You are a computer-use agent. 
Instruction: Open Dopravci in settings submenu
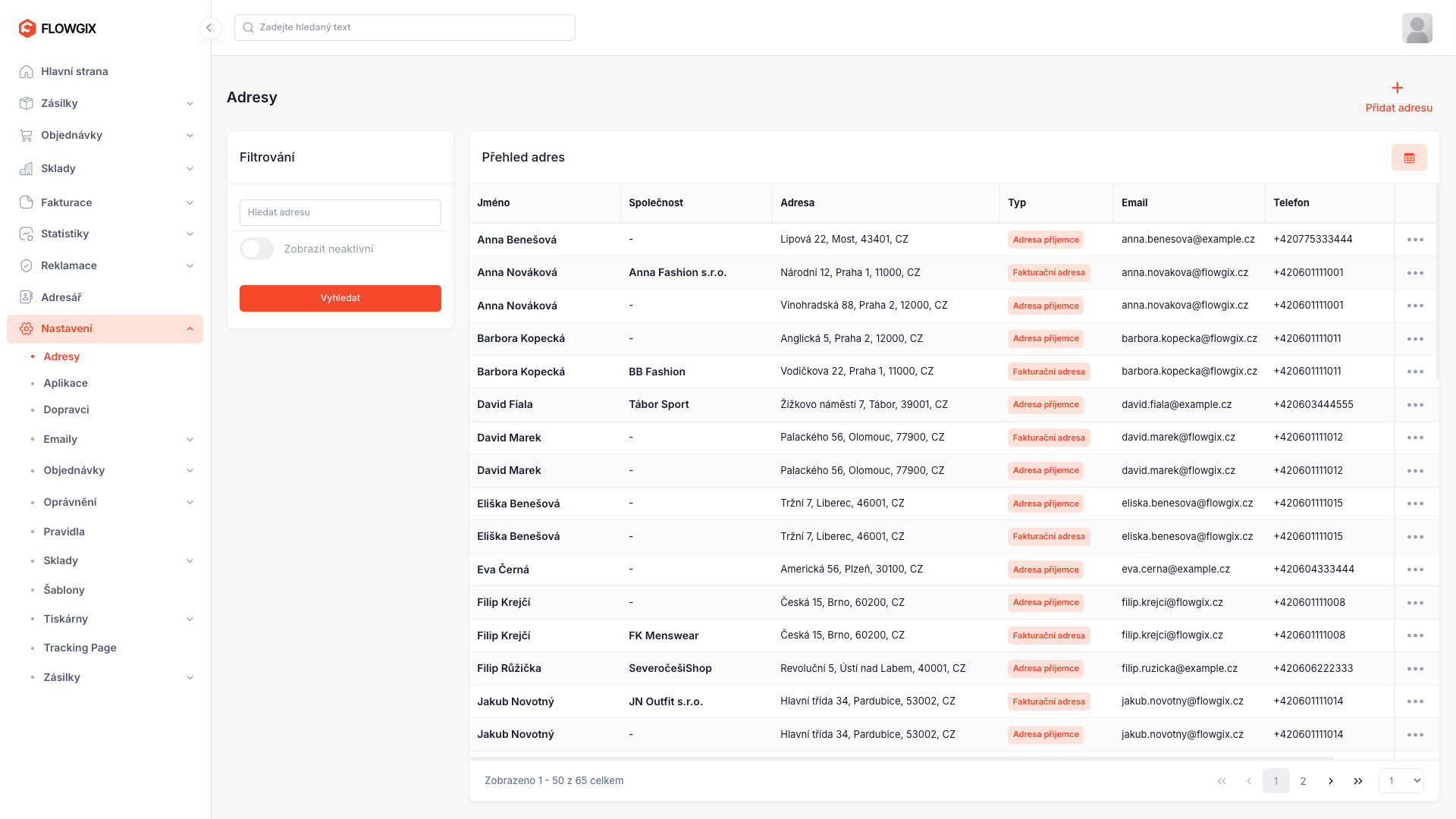pos(66,409)
